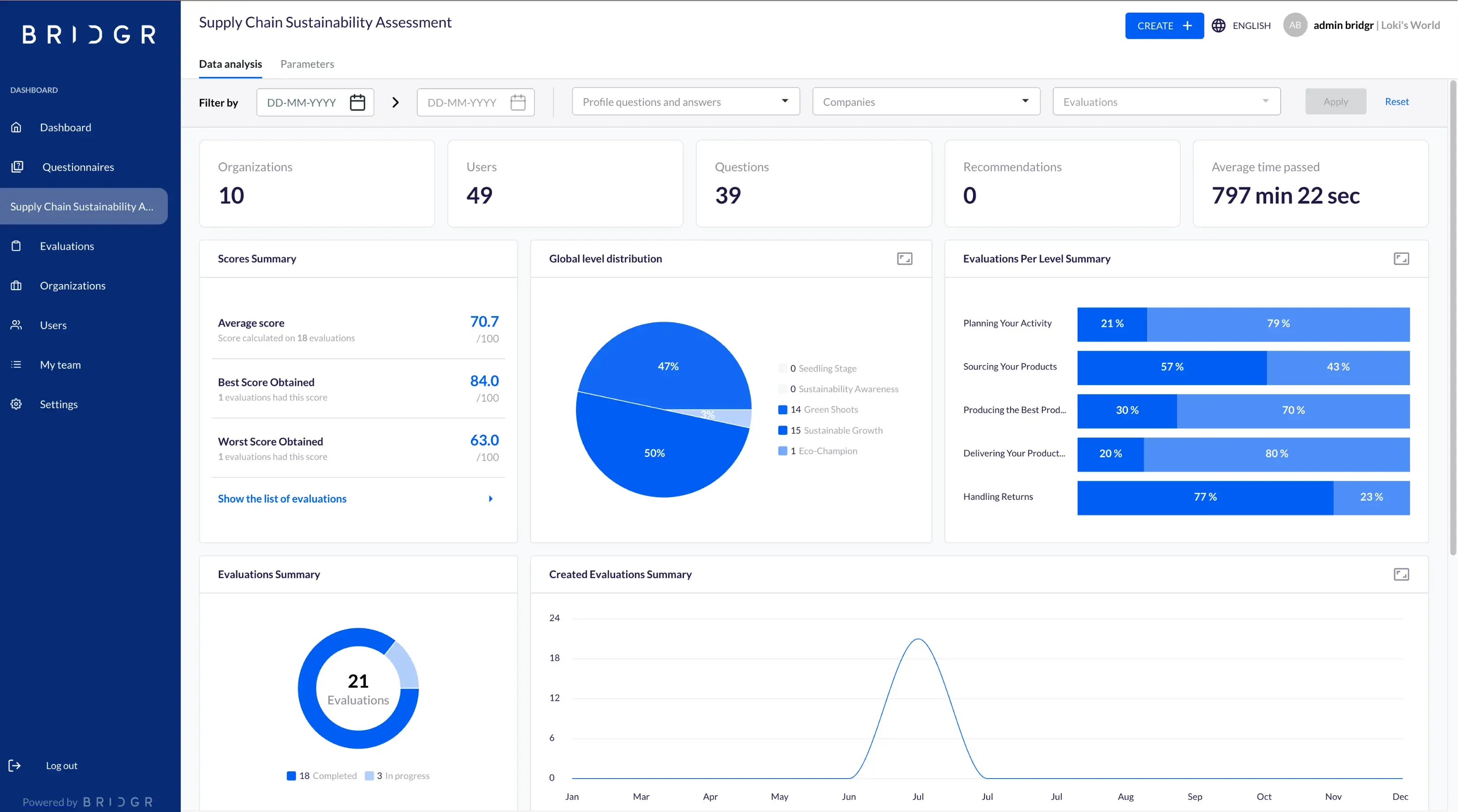Click the Evaluations clipboard icon

[16, 246]
